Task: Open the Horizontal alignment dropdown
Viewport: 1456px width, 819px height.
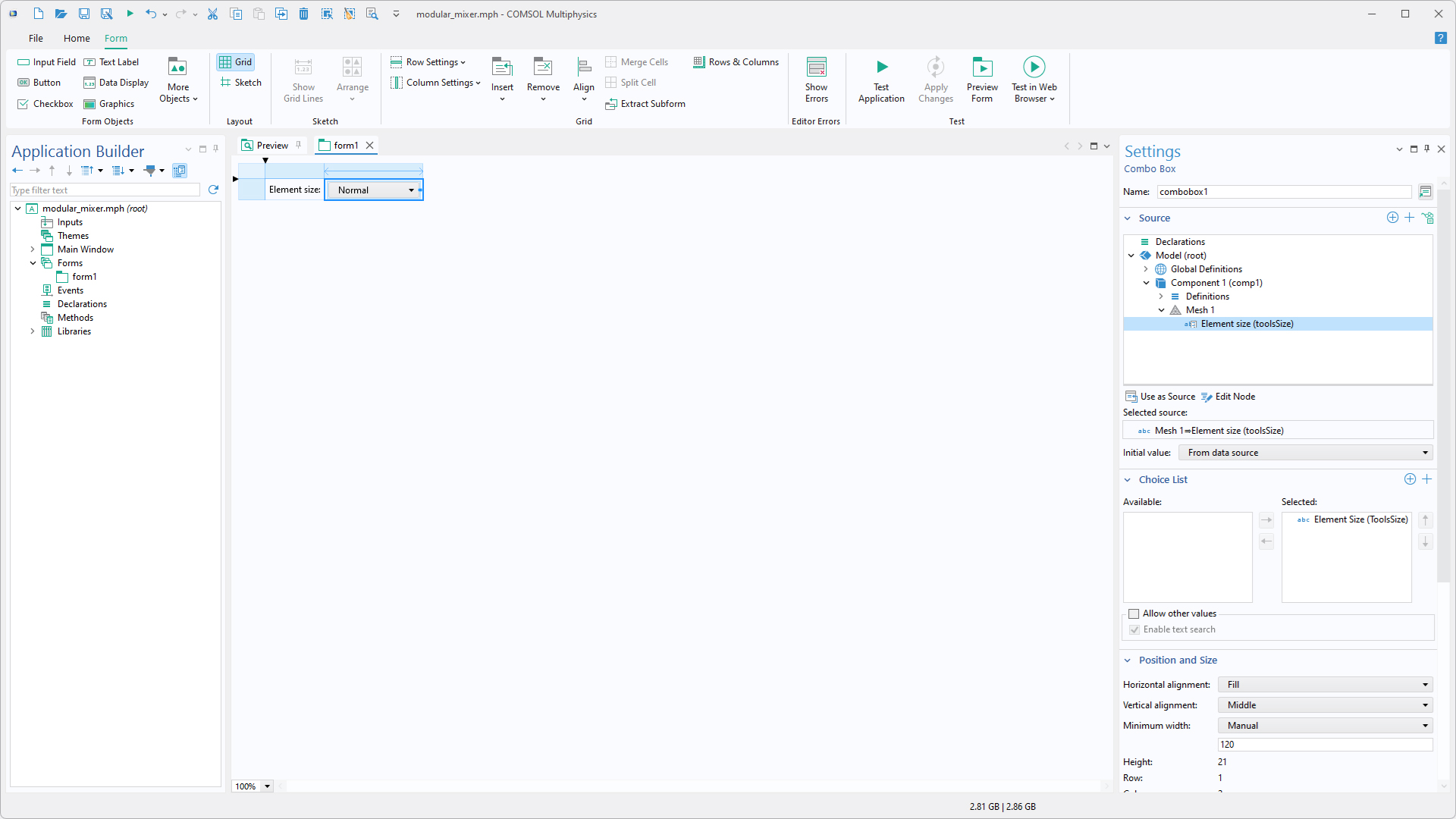Action: [1325, 685]
